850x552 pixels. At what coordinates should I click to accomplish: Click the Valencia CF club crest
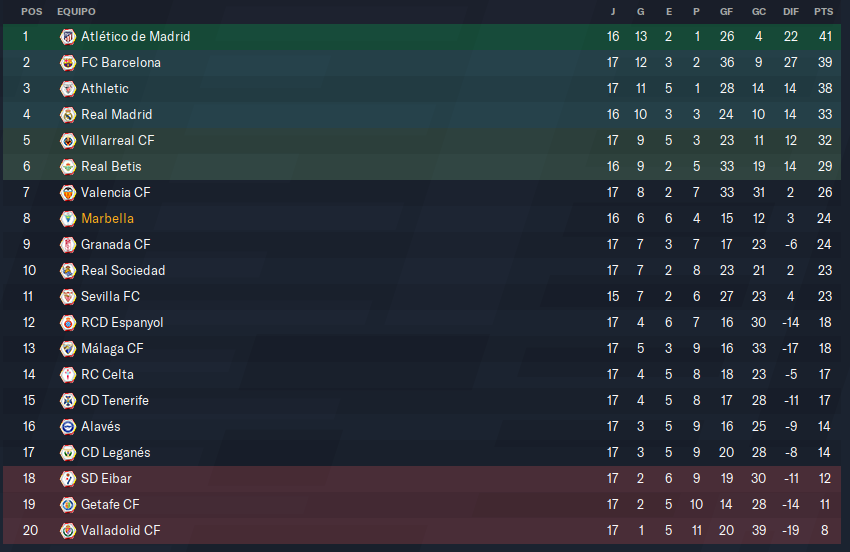click(68, 193)
